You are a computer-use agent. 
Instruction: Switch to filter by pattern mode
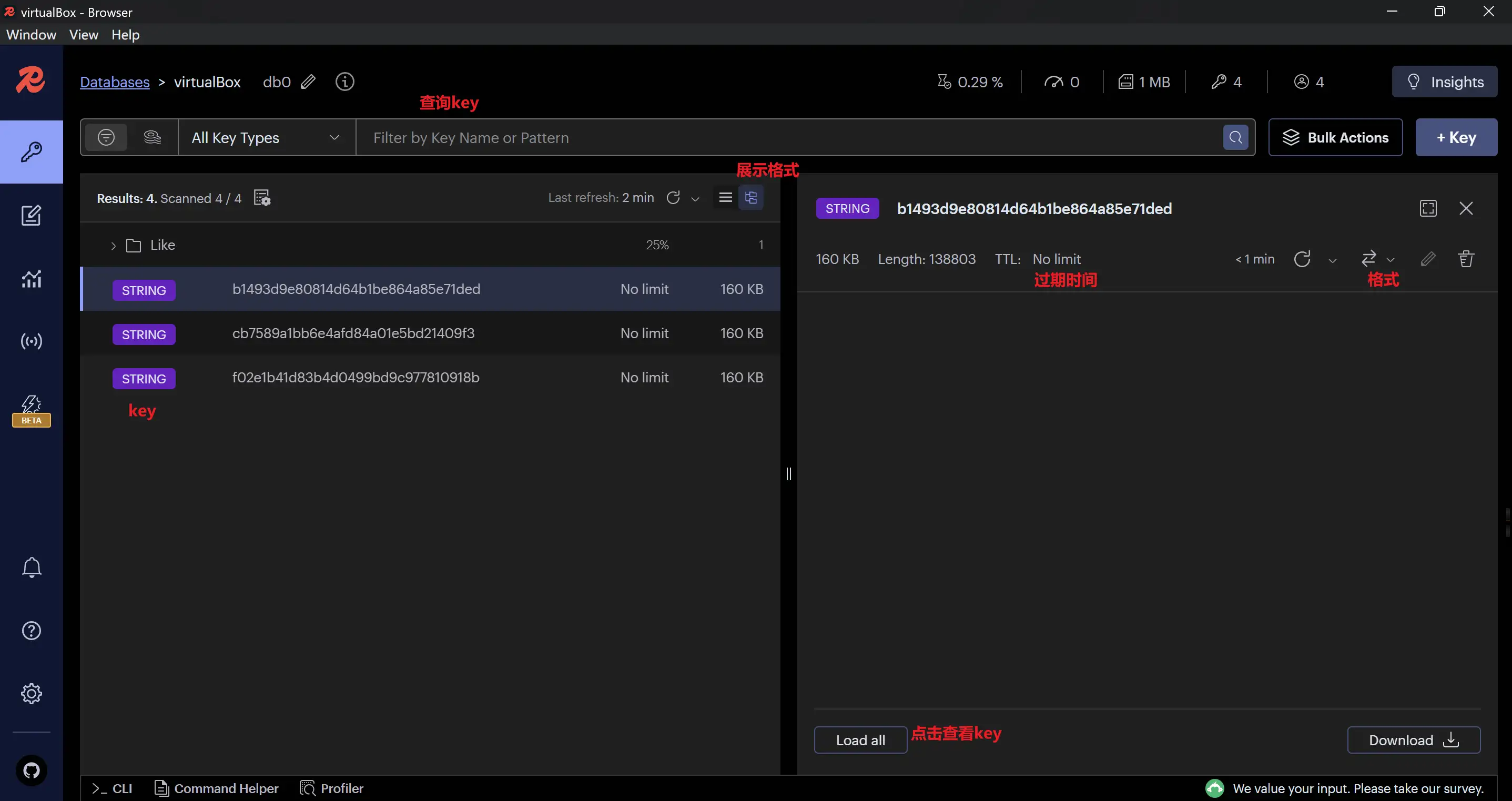point(106,137)
